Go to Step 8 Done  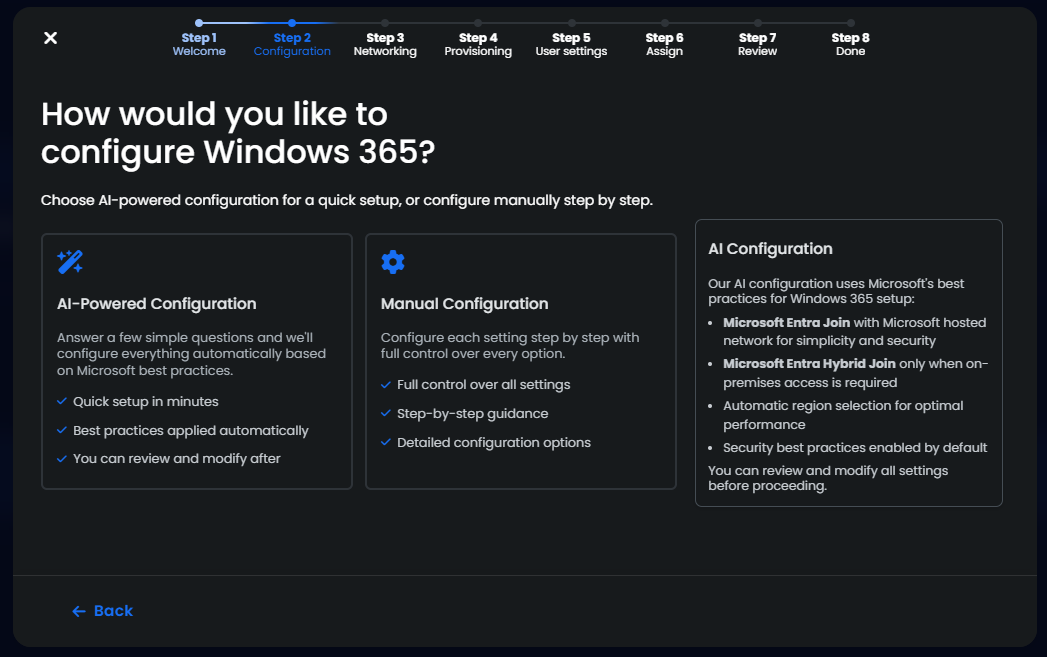[851, 44]
